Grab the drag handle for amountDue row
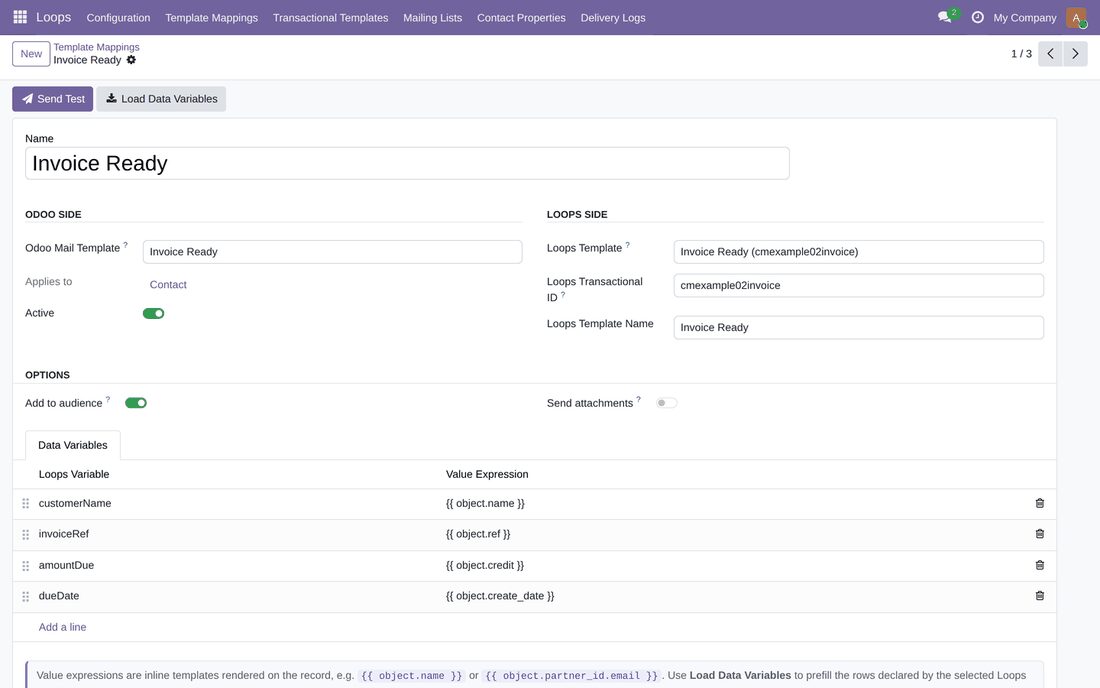This screenshot has height=688, width=1100. coord(25,565)
